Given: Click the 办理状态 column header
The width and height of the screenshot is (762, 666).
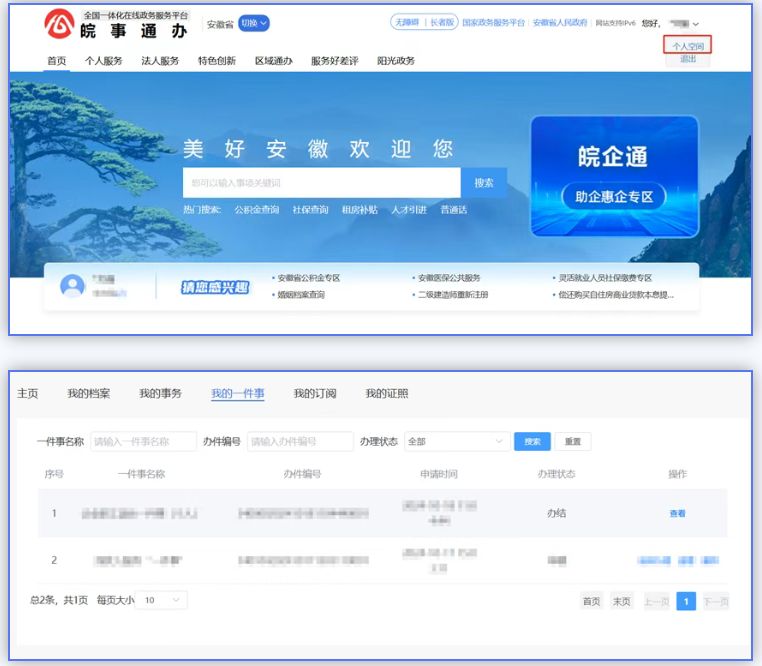Looking at the screenshot, I should tap(556, 474).
